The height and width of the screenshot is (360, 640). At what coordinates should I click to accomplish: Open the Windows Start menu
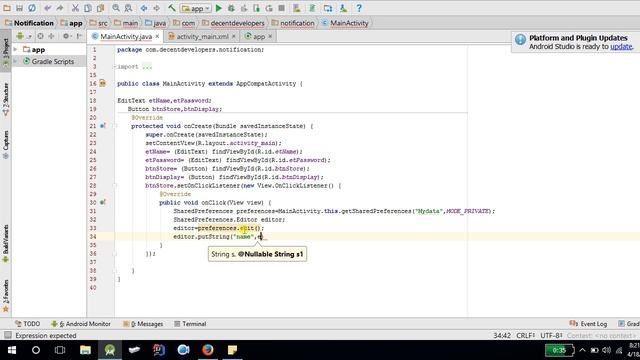[12, 350]
